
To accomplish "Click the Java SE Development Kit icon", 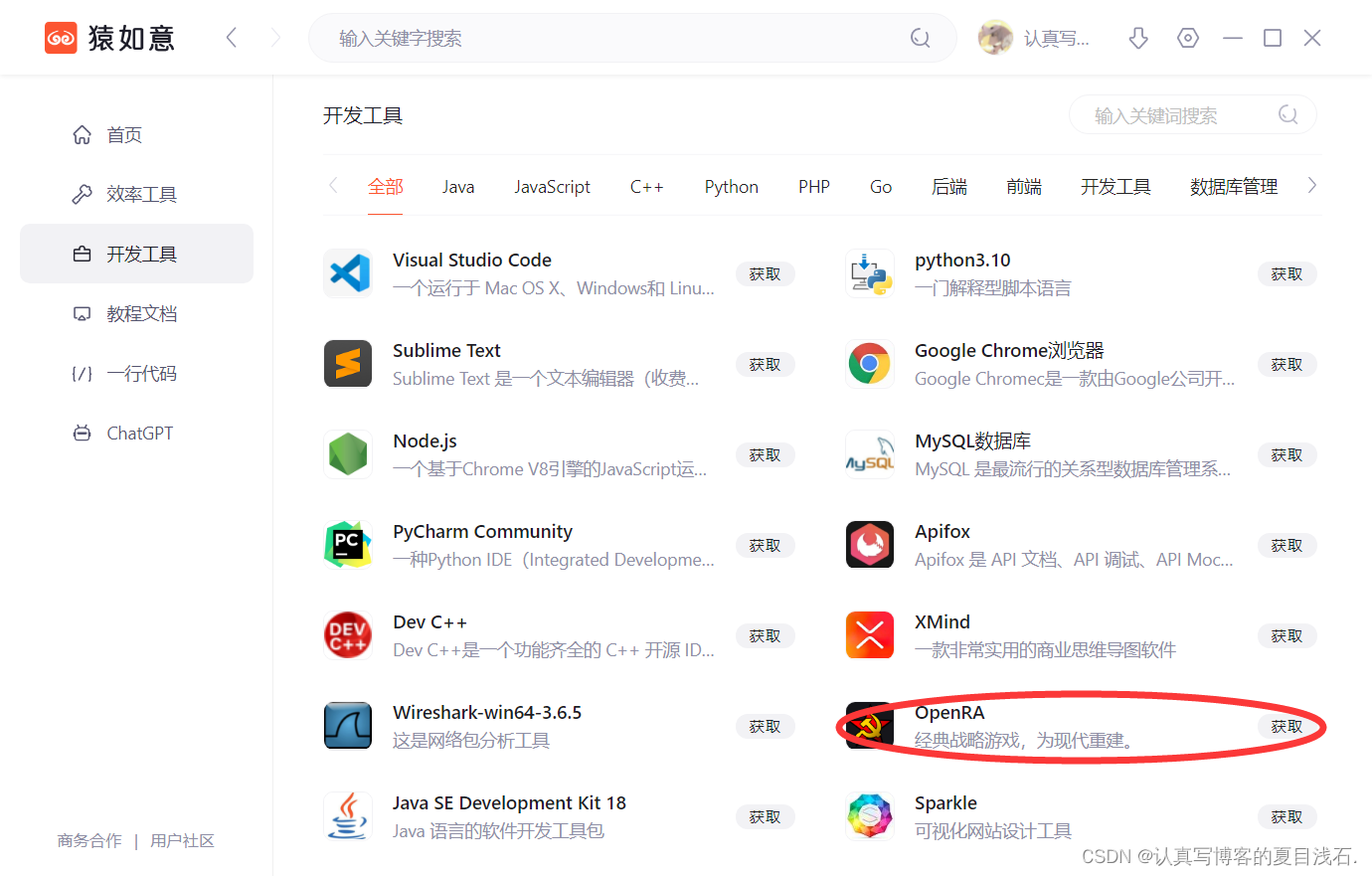I will pyautogui.click(x=348, y=816).
